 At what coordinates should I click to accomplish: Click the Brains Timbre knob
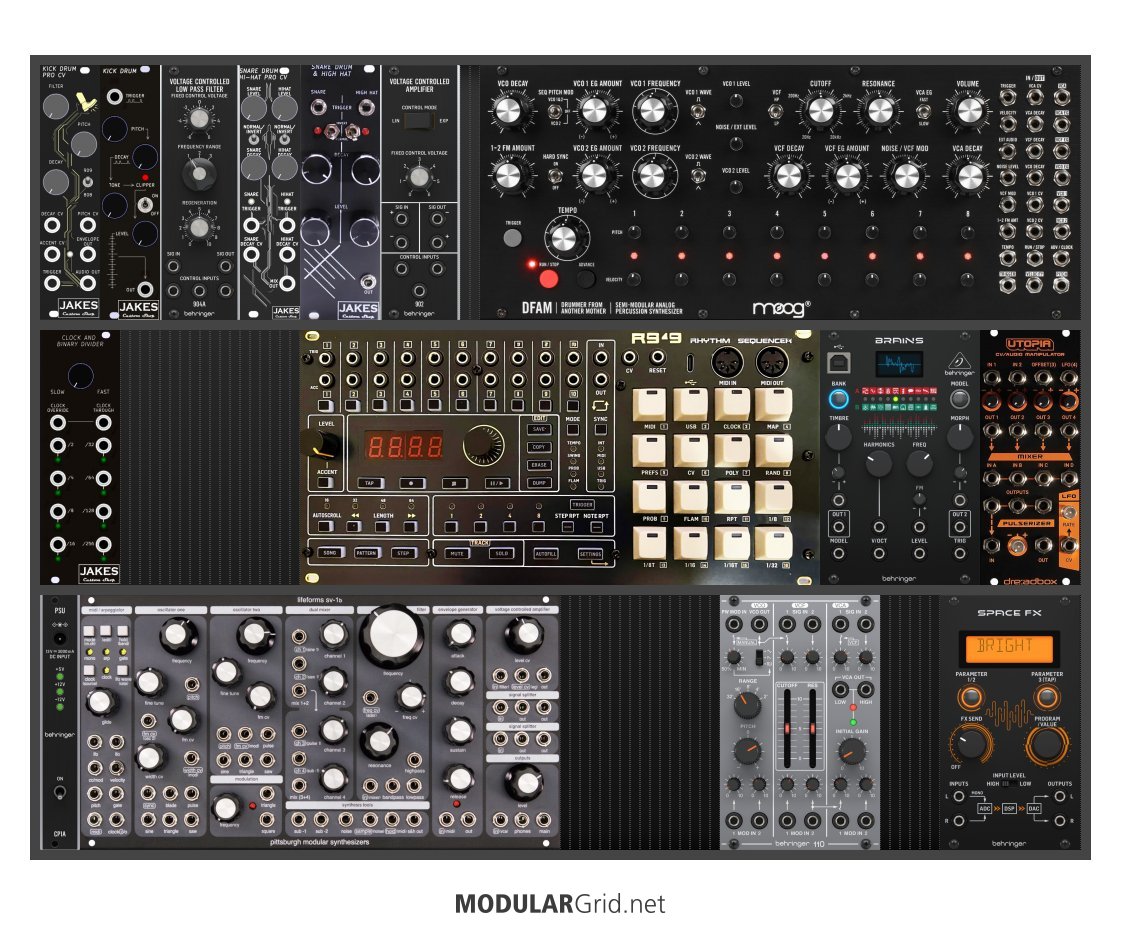click(x=838, y=436)
